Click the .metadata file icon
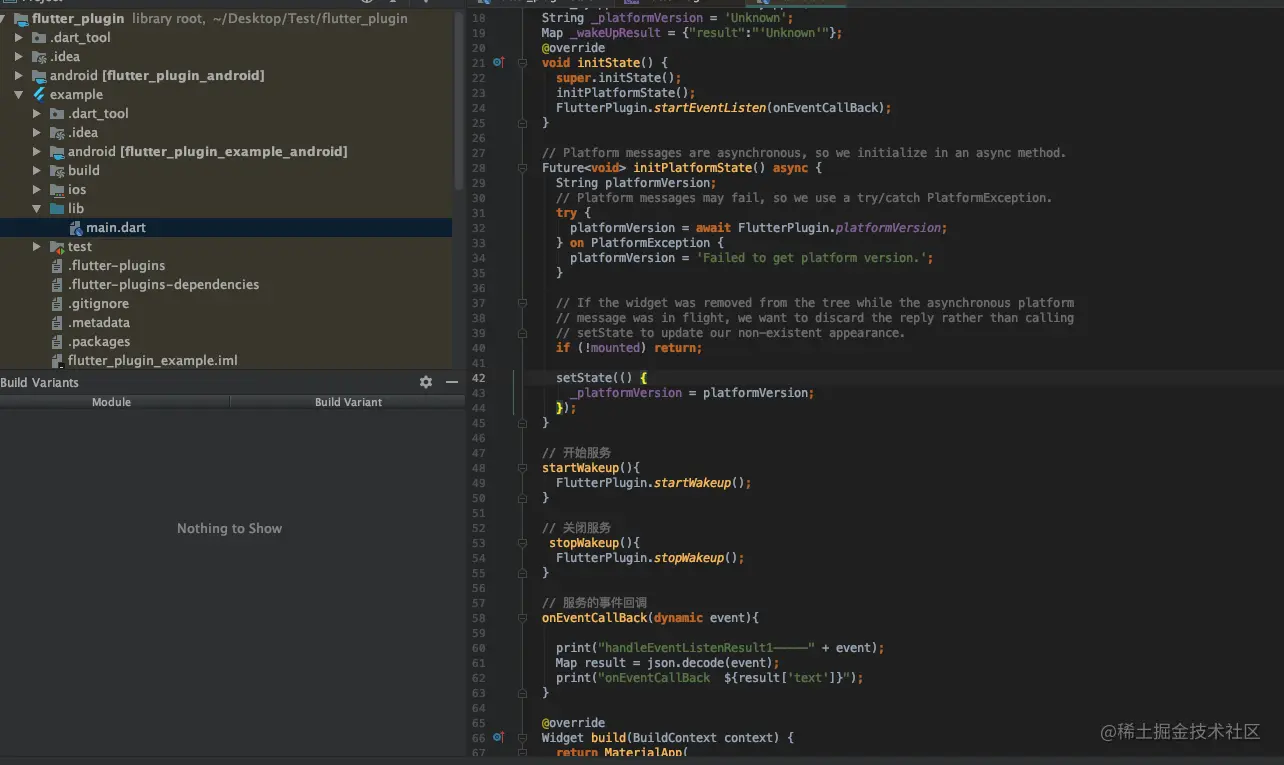 [58, 322]
